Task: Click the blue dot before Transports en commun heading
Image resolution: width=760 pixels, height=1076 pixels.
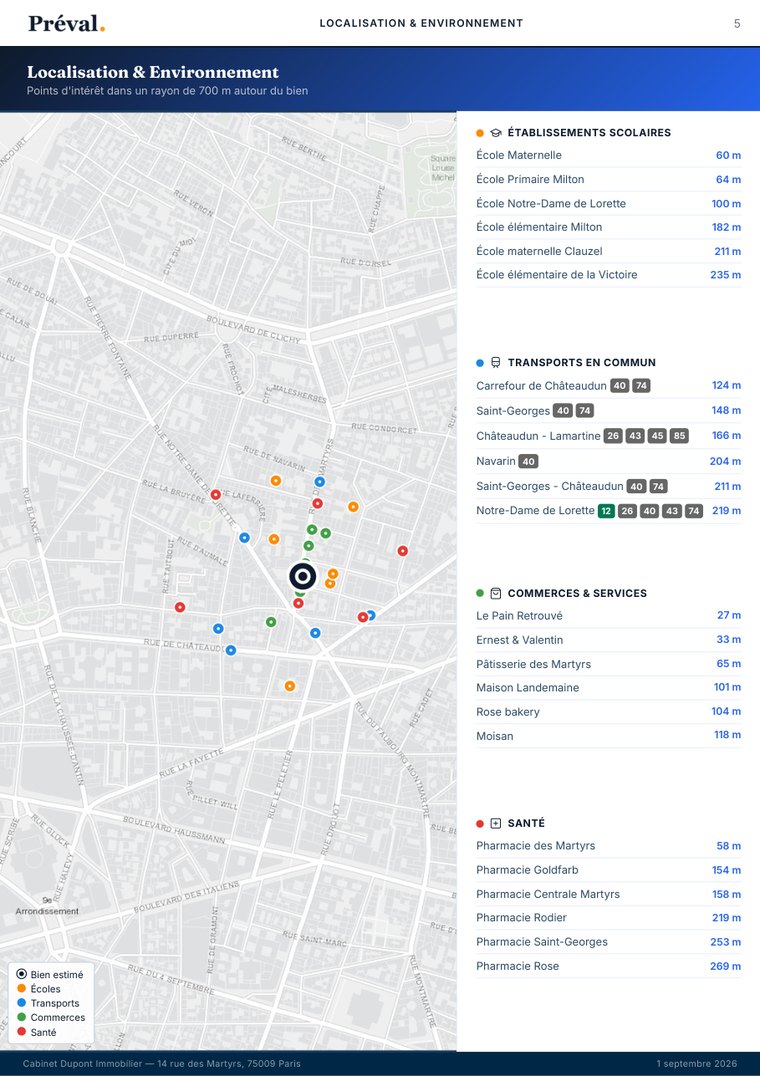Action: [x=480, y=362]
